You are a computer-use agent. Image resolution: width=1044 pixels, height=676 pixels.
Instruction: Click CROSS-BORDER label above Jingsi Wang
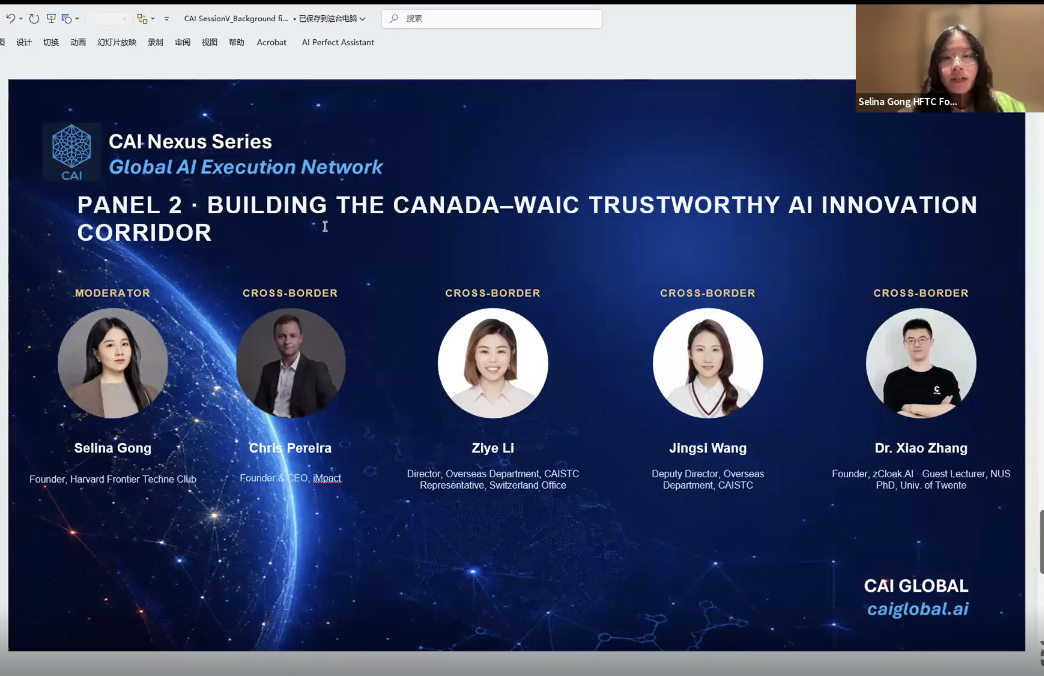tap(708, 293)
